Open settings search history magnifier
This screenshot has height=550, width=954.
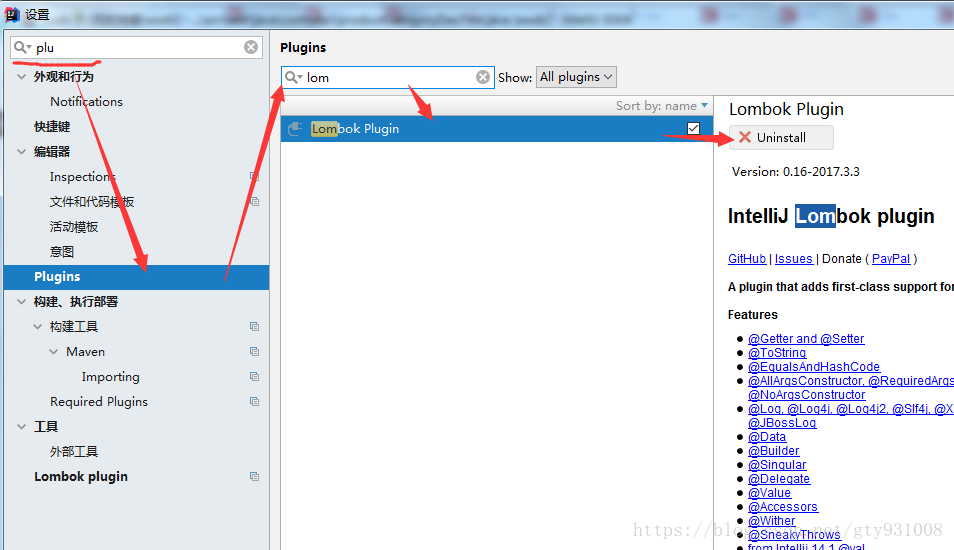point(22,47)
